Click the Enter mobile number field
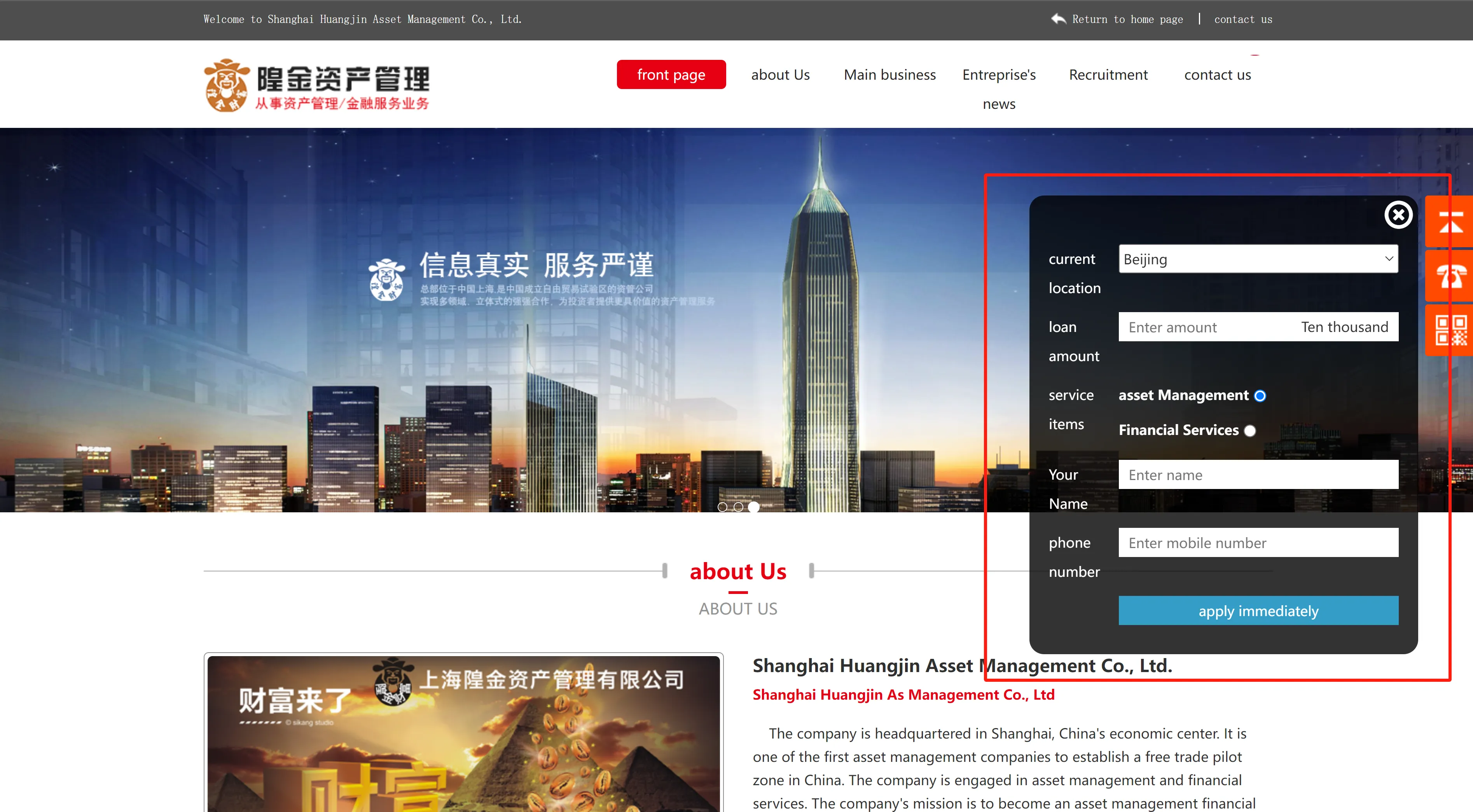1473x812 pixels. [x=1258, y=543]
